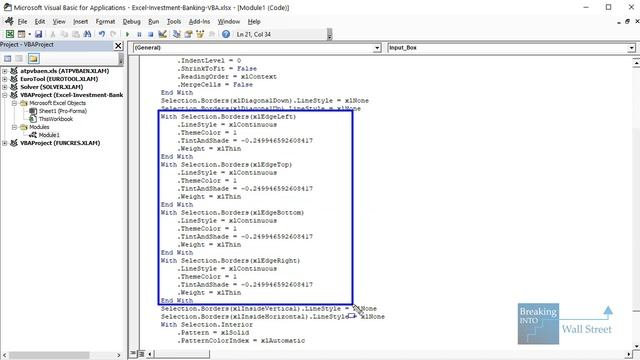Switch to Microsoft Excel view icon
Screen dimensions: 640x360
[9, 34]
